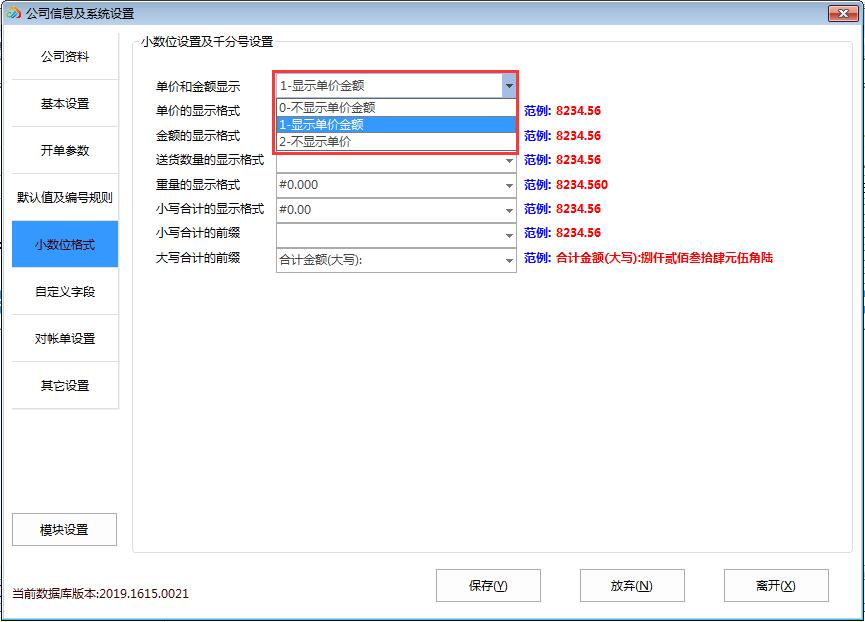Image resolution: width=865 pixels, height=622 pixels.
Task: Exit via the 离开(X) button
Action: (776, 586)
